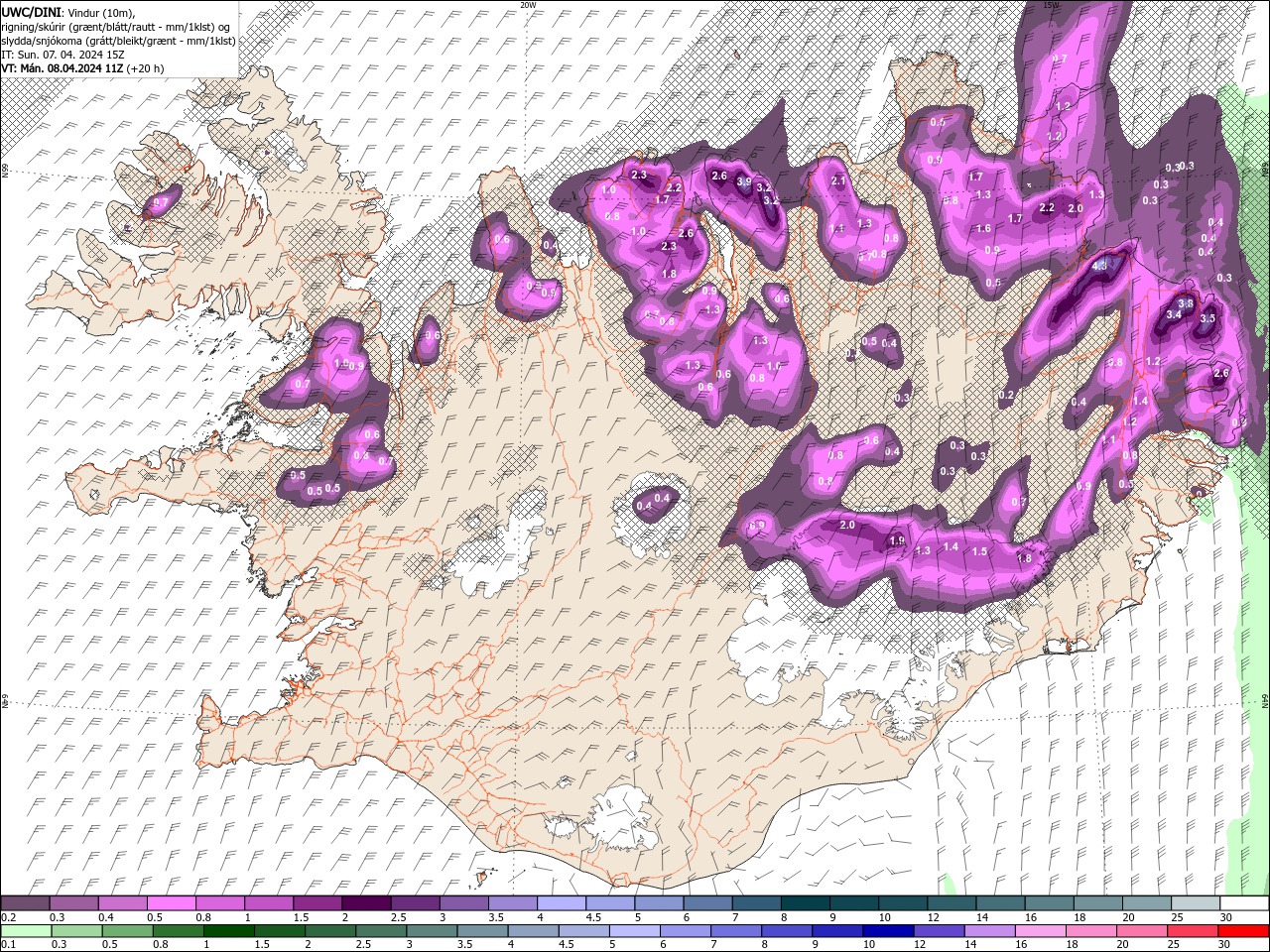1270x952 pixels.
Task: Click the bold 'VT: Mán. 08.04.2024 11Z' line
Action: (63, 68)
